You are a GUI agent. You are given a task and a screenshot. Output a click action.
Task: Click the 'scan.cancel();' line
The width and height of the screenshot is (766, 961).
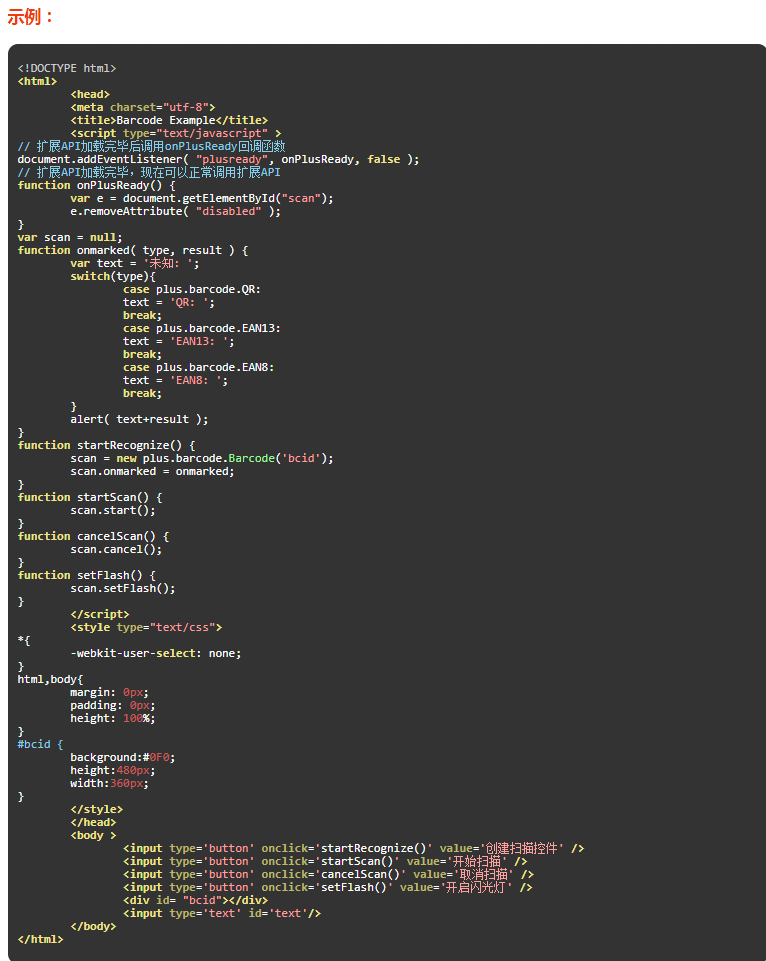116,549
